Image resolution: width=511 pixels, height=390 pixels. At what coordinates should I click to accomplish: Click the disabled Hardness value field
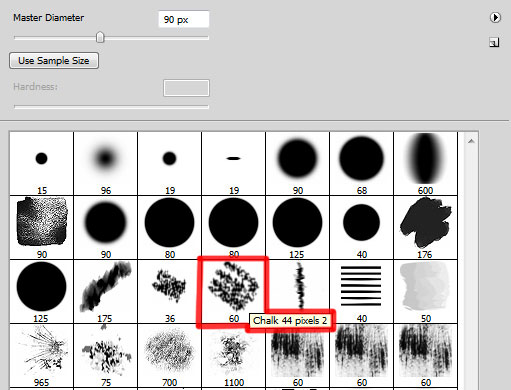click(186, 88)
